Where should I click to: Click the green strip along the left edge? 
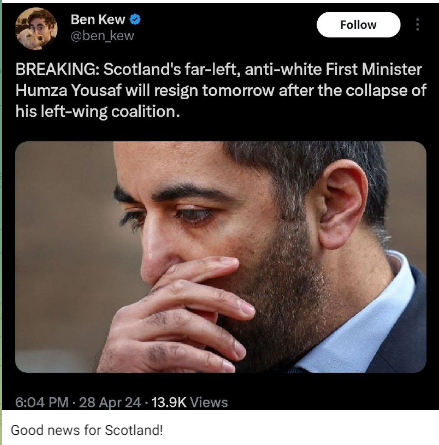point(1,222)
